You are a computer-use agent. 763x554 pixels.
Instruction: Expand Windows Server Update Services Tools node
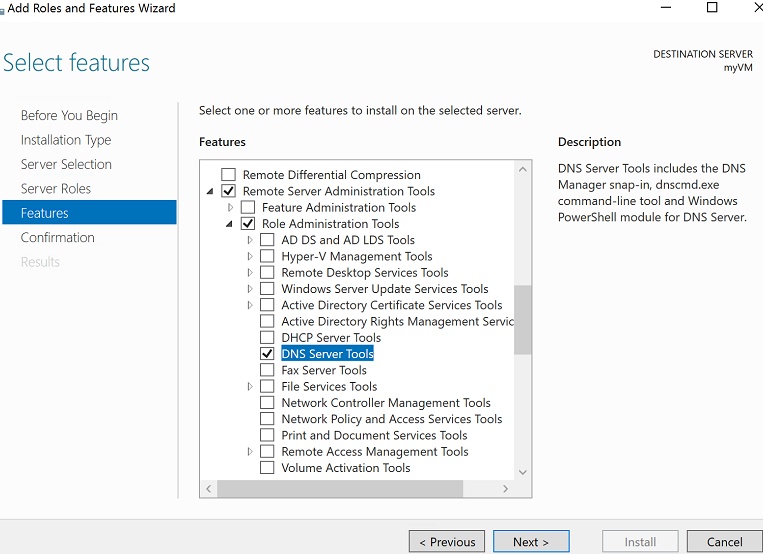(250, 289)
